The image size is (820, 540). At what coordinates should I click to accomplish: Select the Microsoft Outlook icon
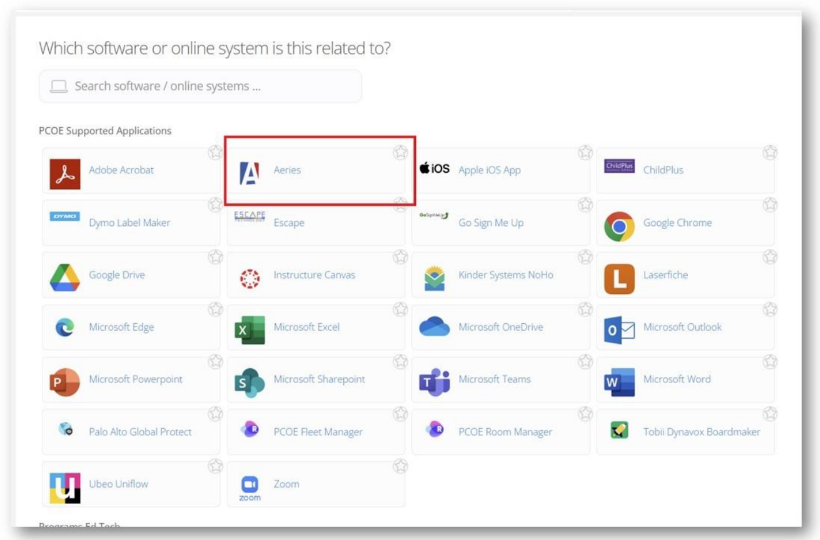(619, 330)
